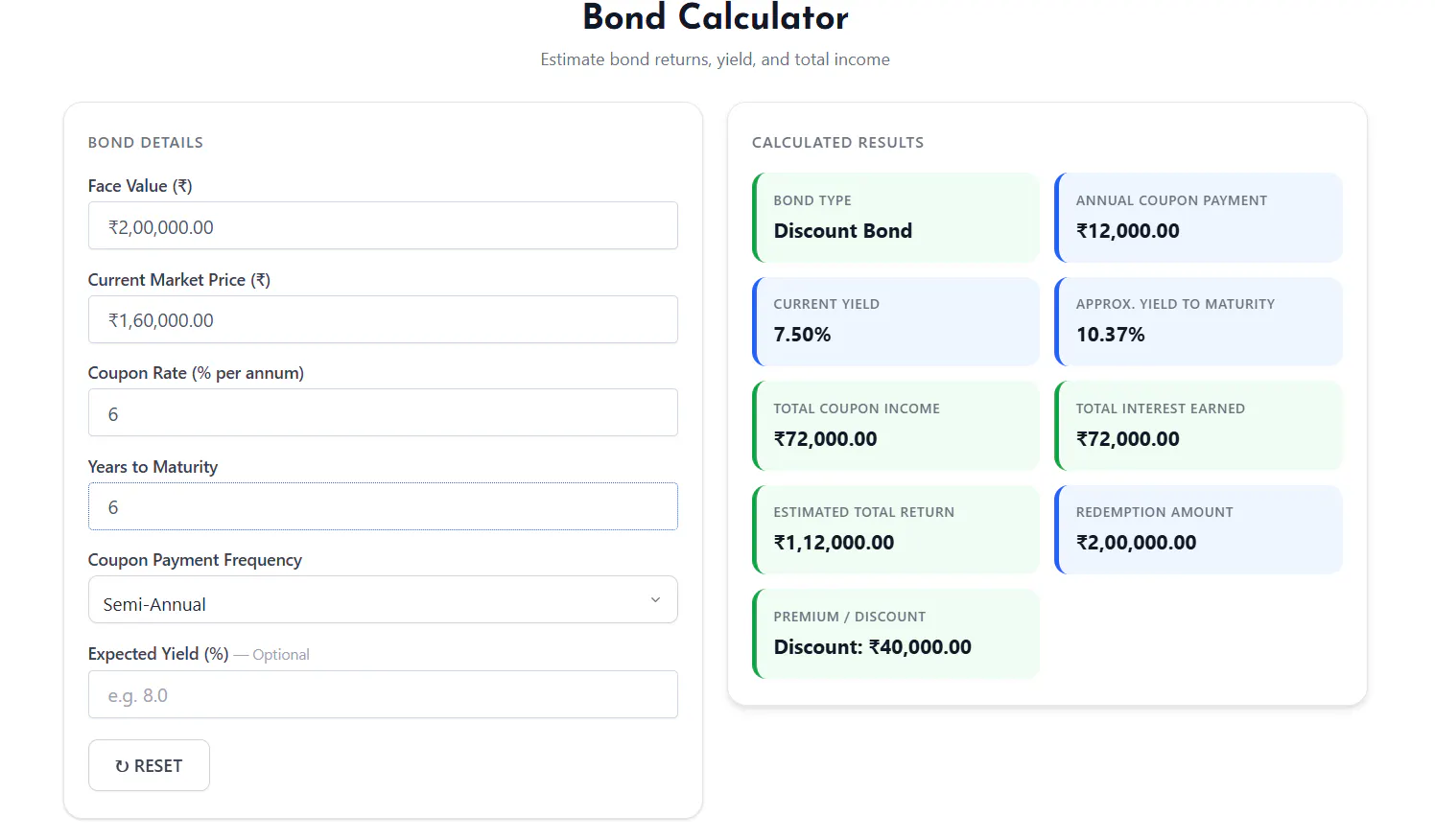Click Total Coupon Income value ₹72,000.00
Viewport: 1435px width, 840px height.
click(826, 439)
